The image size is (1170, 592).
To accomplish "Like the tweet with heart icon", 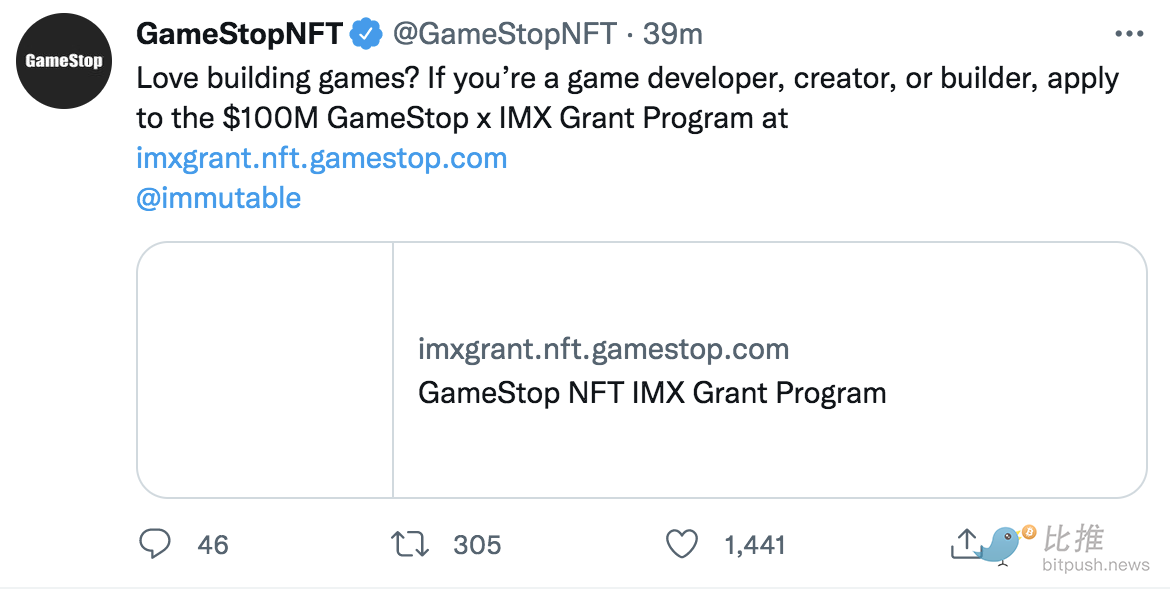I will coord(681,544).
